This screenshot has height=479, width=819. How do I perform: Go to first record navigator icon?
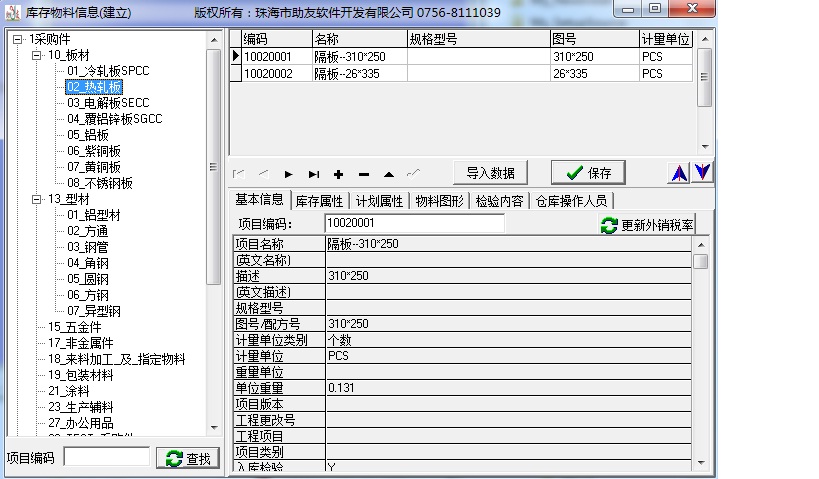point(239,174)
